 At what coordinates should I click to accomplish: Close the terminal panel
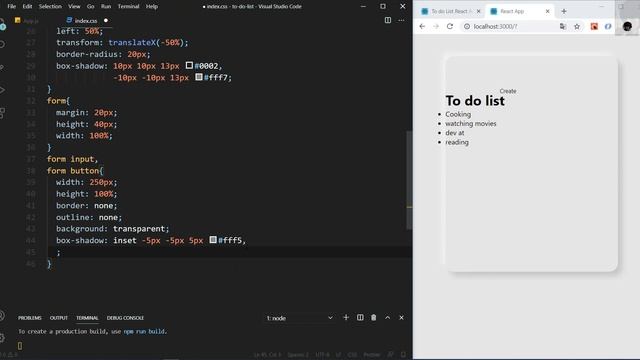click(401, 318)
